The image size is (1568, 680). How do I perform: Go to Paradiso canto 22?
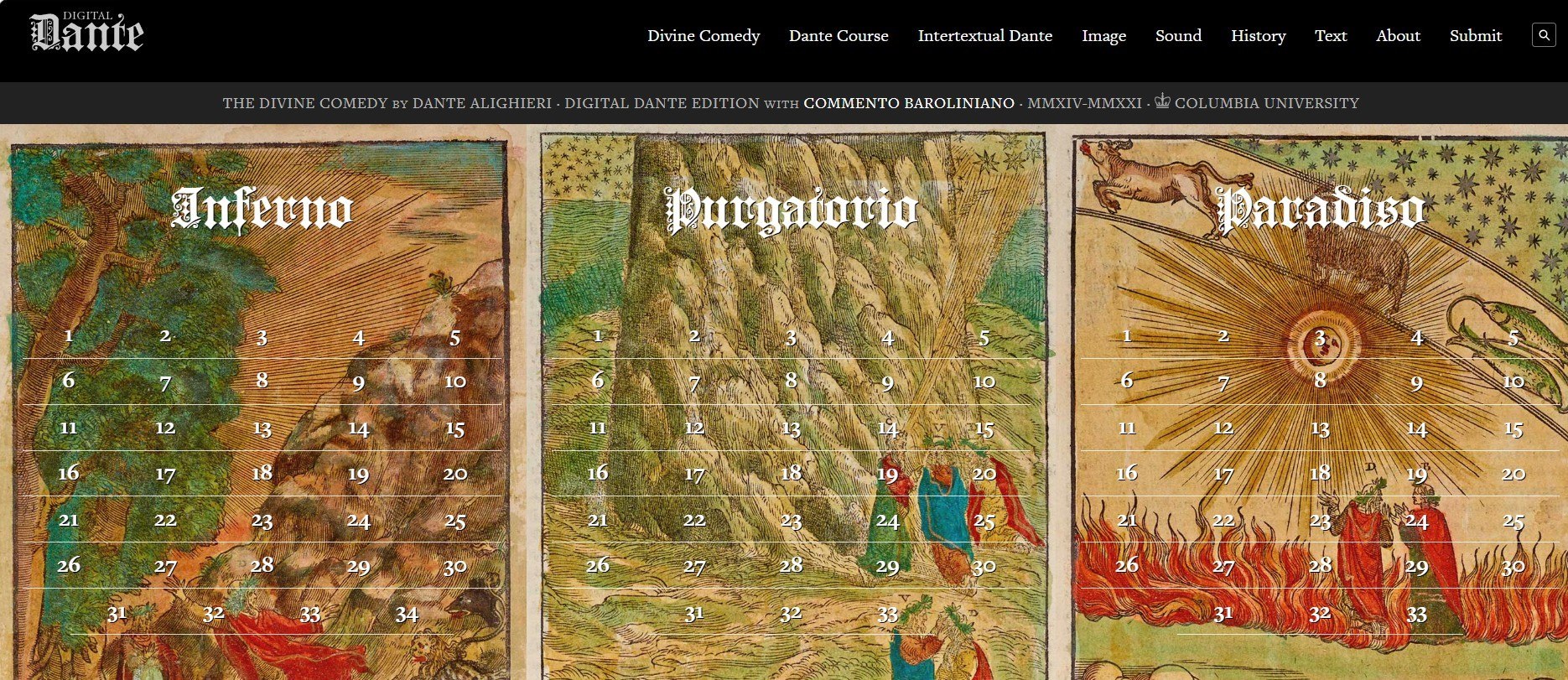click(1223, 520)
